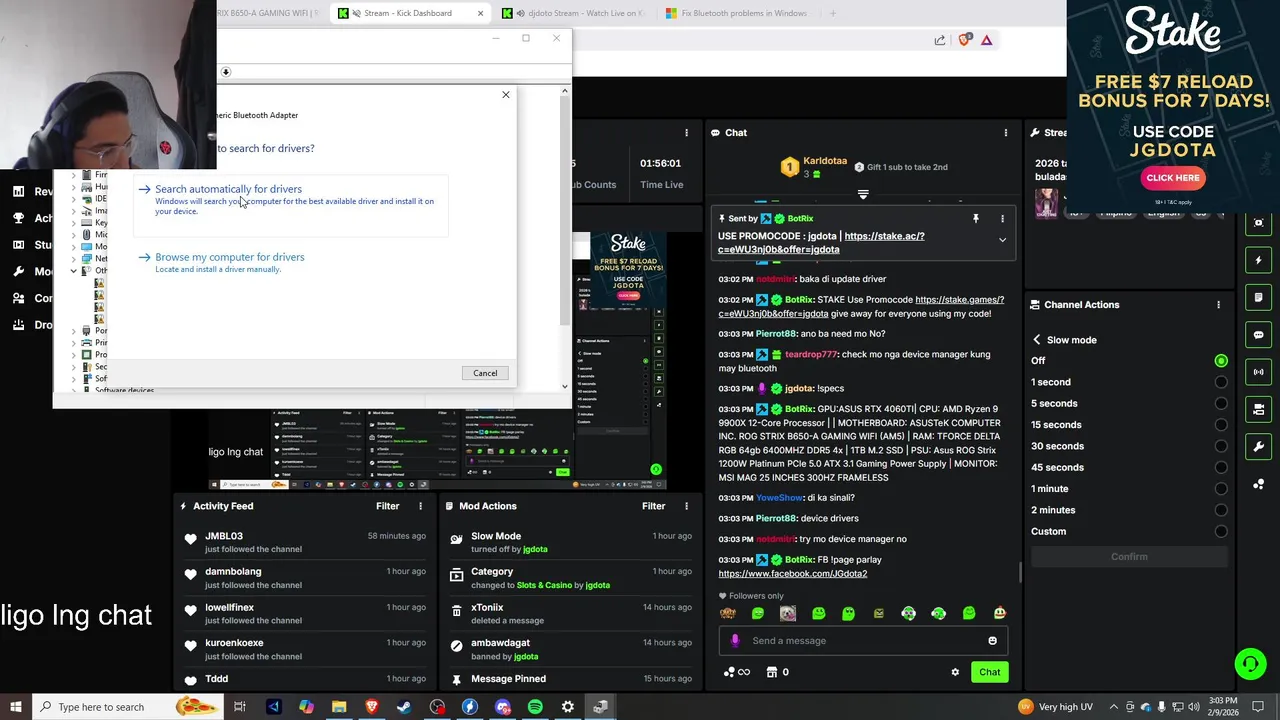The image size is (1280, 720).
Task: Open Brave browser from taskbar
Action: point(371,707)
